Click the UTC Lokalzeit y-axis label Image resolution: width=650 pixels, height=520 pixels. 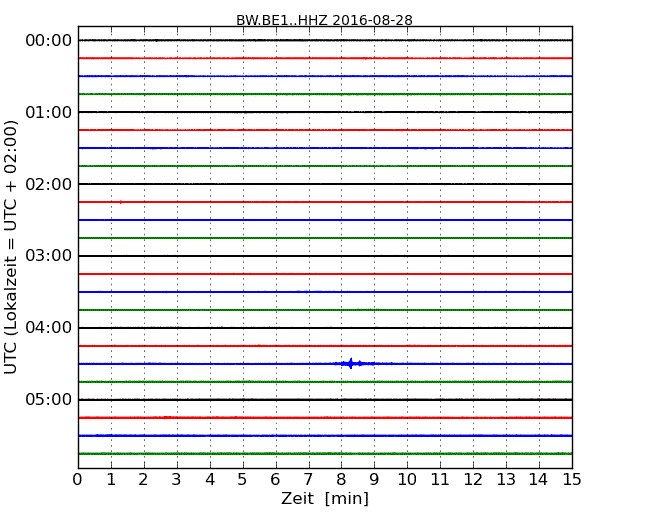(x=10, y=247)
